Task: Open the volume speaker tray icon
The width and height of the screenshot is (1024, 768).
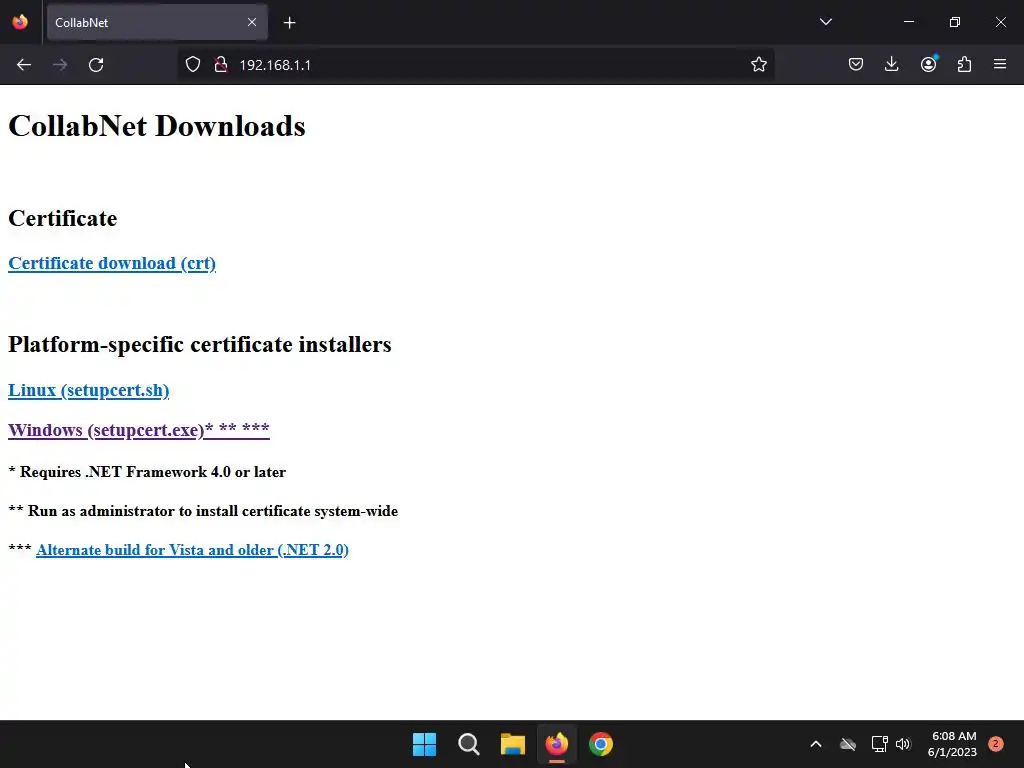Action: [903, 744]
